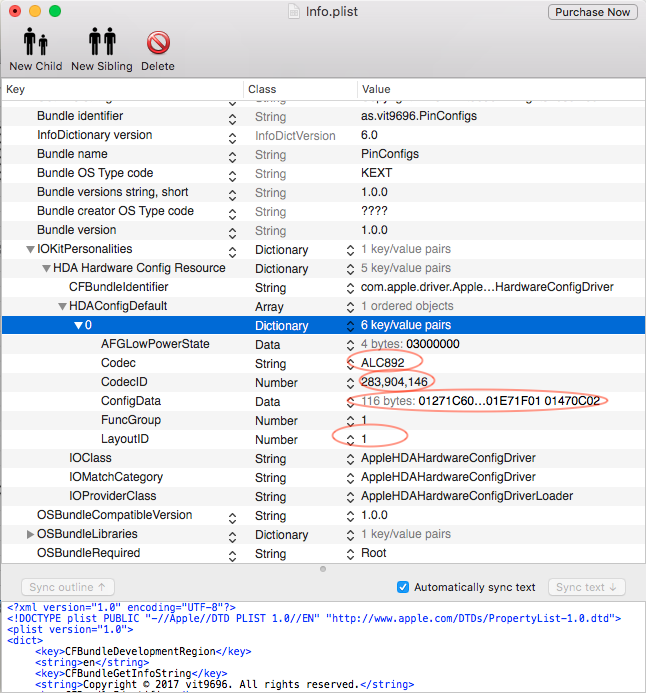The image size is (646, 693).
Task: Open key stepper for Bundle versions string, short
Action: [x=232, y=194]
